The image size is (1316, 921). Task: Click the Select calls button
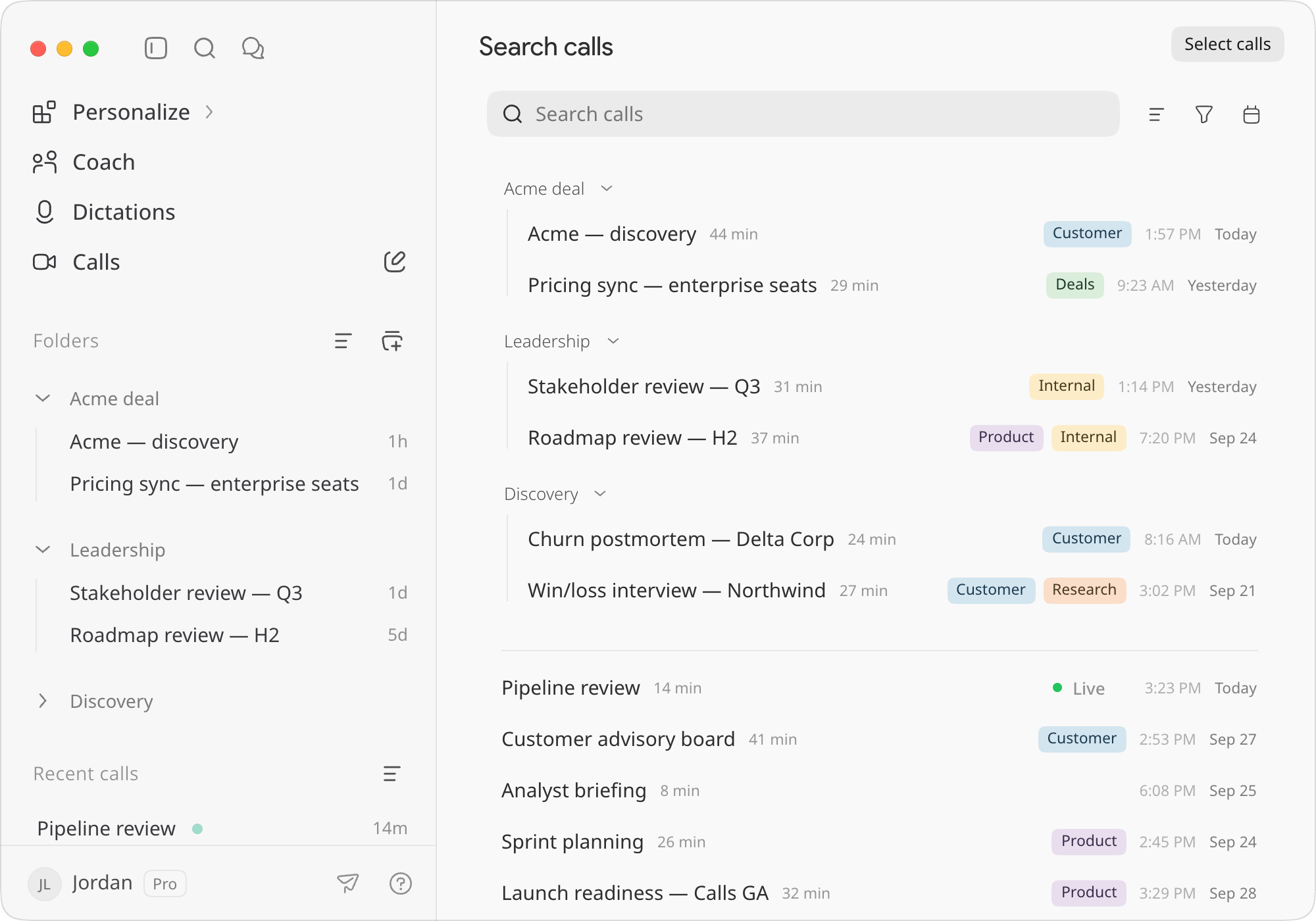pyautogui.click(x=1227, y=44)
